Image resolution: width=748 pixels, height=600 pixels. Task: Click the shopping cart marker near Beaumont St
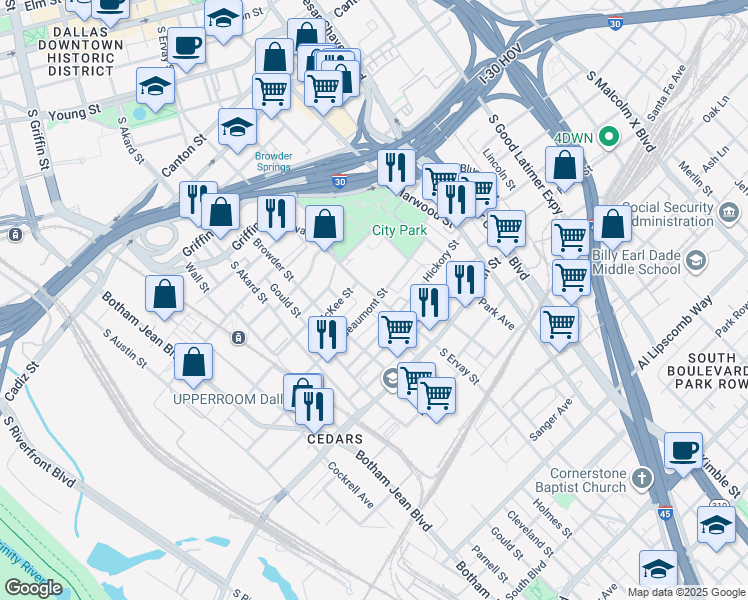tap(397, 331)
